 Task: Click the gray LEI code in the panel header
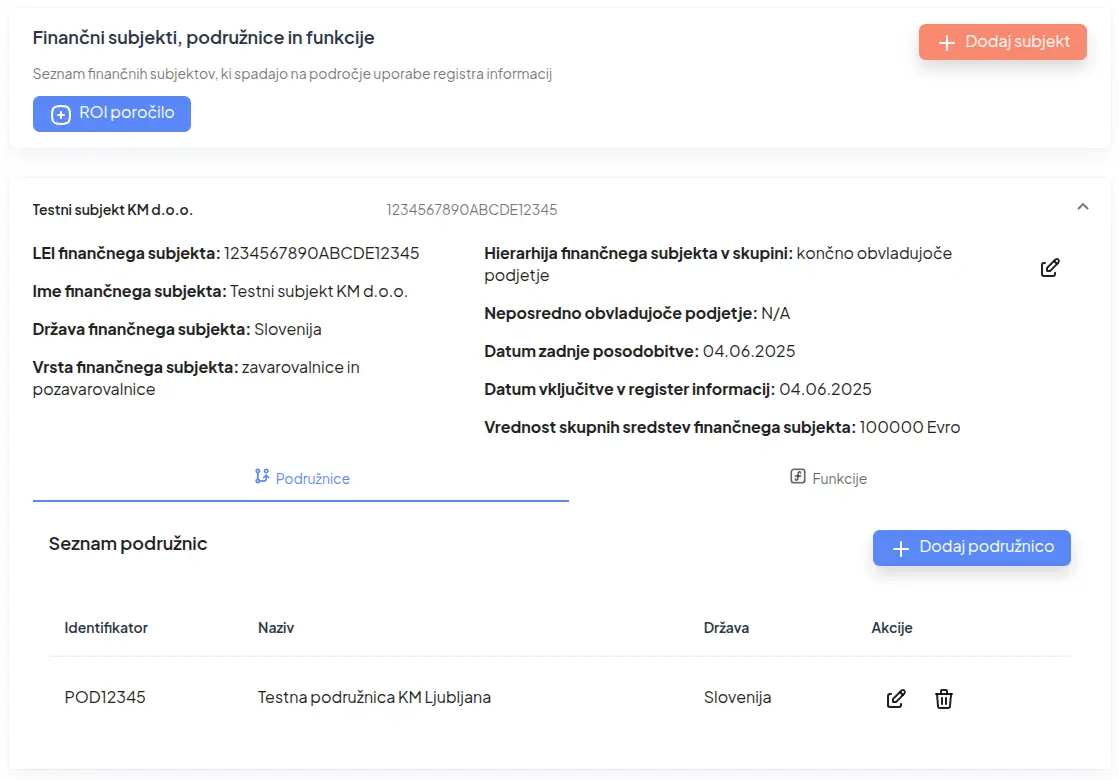472,210
